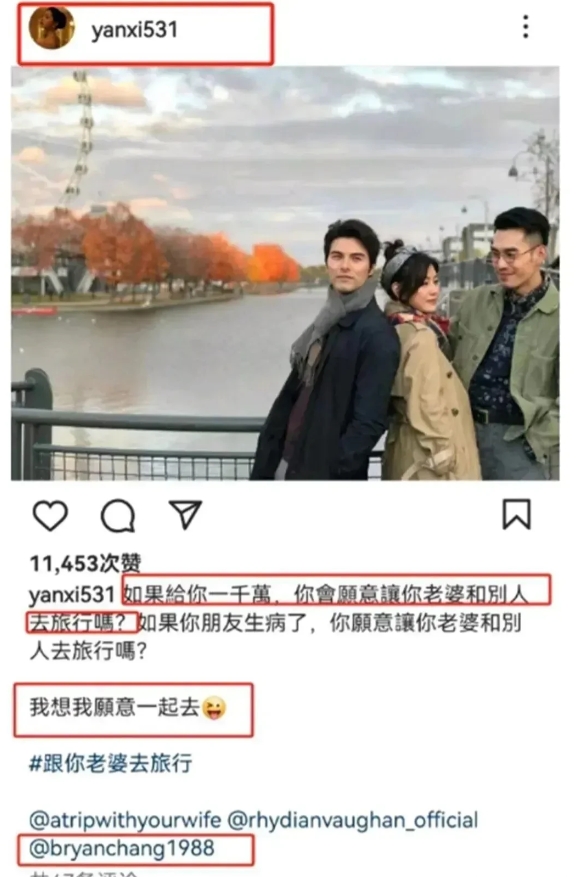This screenshot has height=877, width=584.
Task: Visit the @rhydianvaughan_official mention
Action: 352,821
